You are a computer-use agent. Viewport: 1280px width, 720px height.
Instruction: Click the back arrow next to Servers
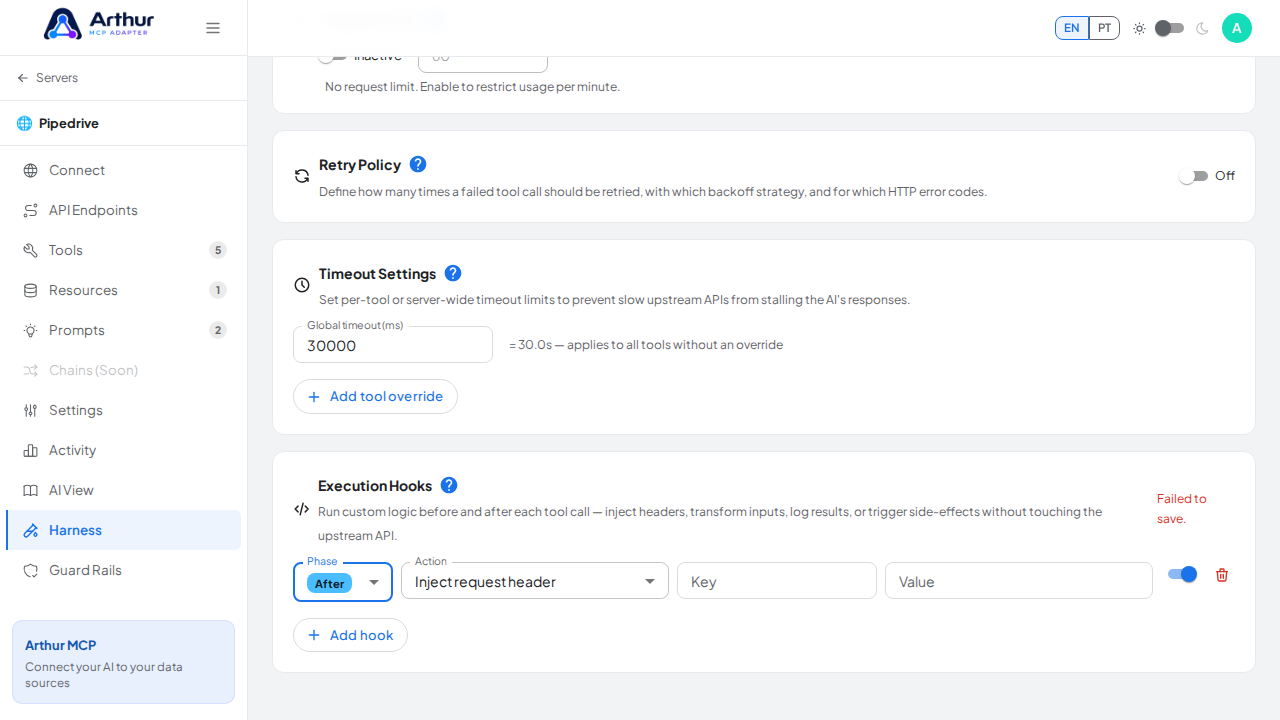pos(23,78)
